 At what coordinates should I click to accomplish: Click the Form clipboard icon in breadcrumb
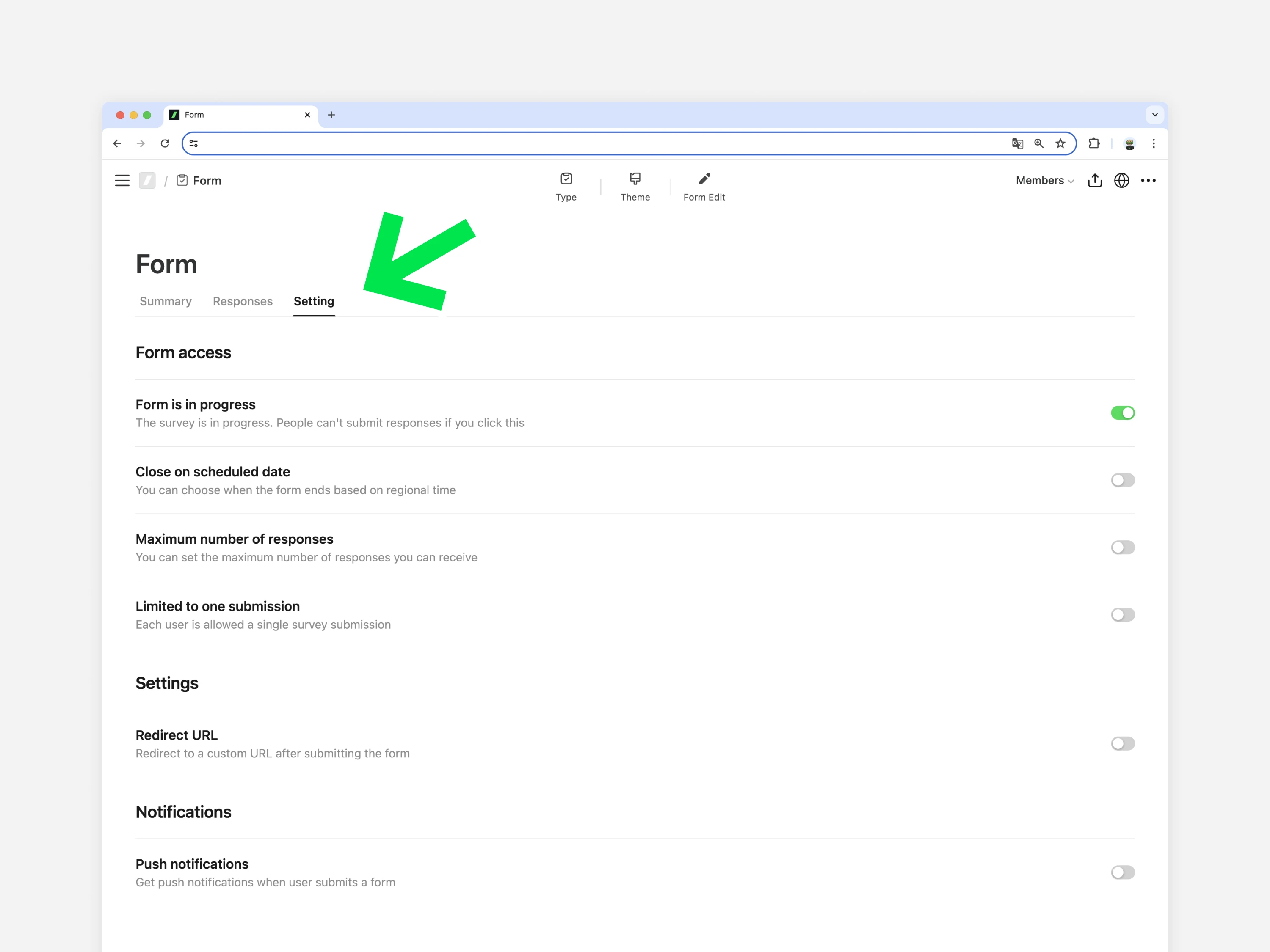[x=182, y=180]
